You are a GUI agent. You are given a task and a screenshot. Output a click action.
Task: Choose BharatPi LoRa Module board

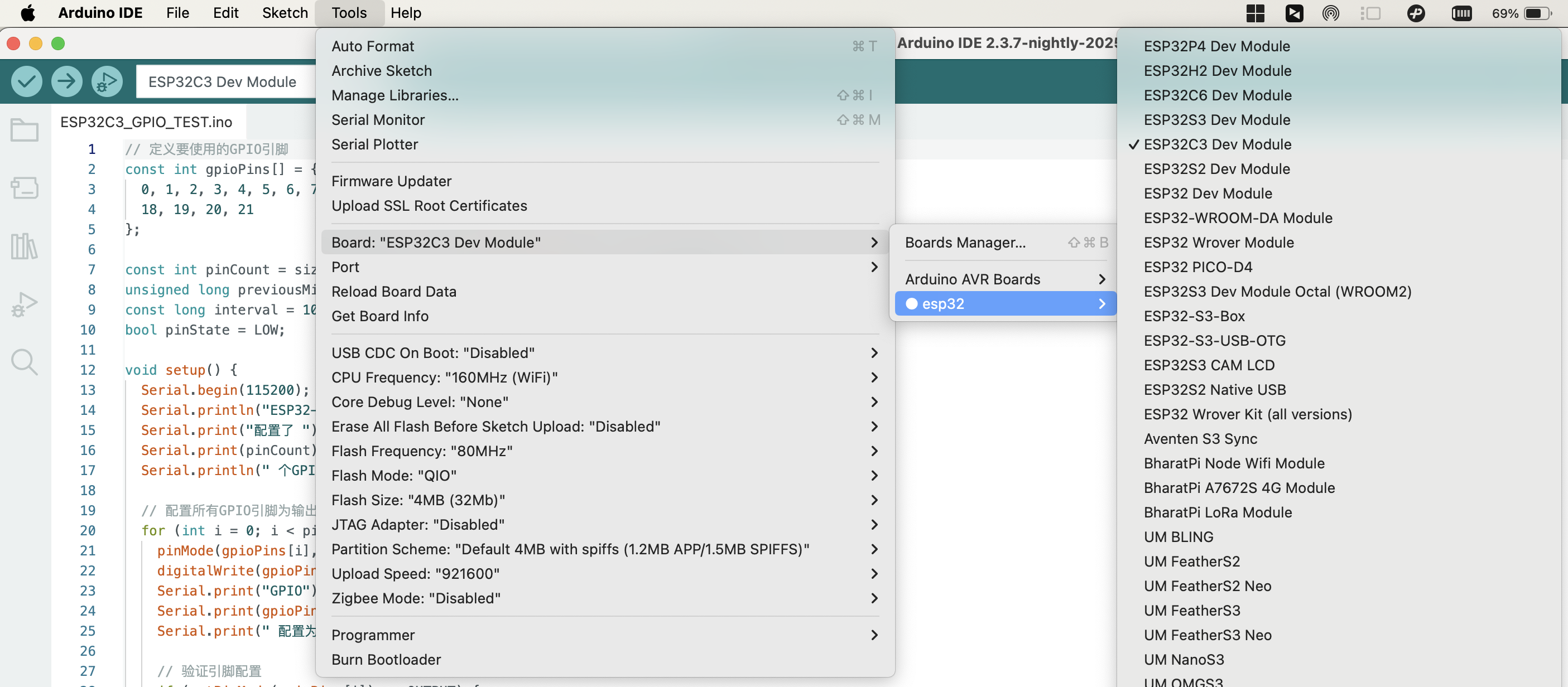1339,512
